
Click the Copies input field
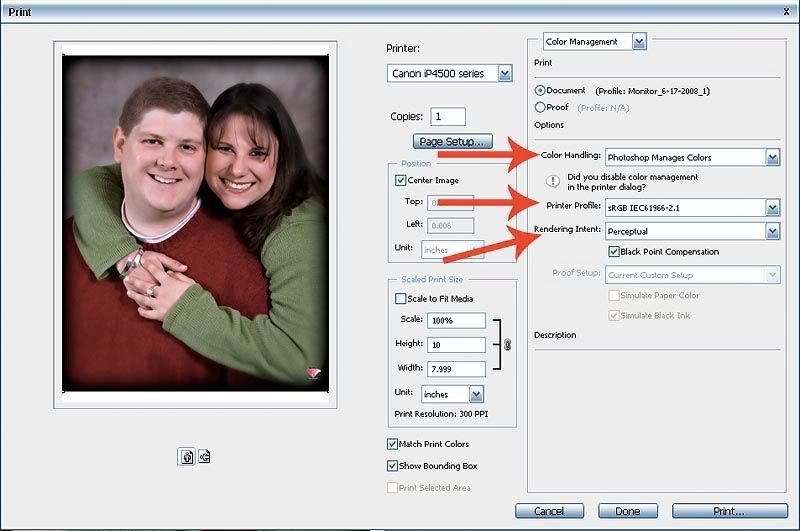[448, 117]
